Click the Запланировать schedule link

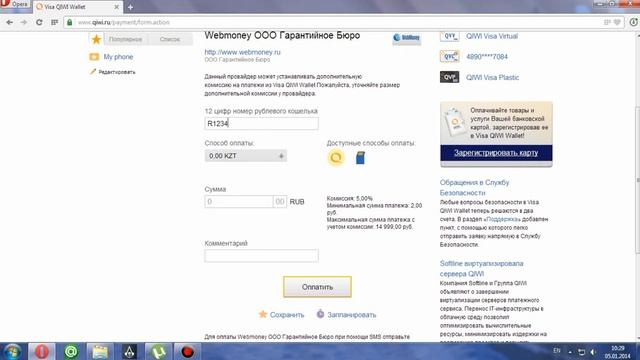pyautogui.click(x=351, y=315)
